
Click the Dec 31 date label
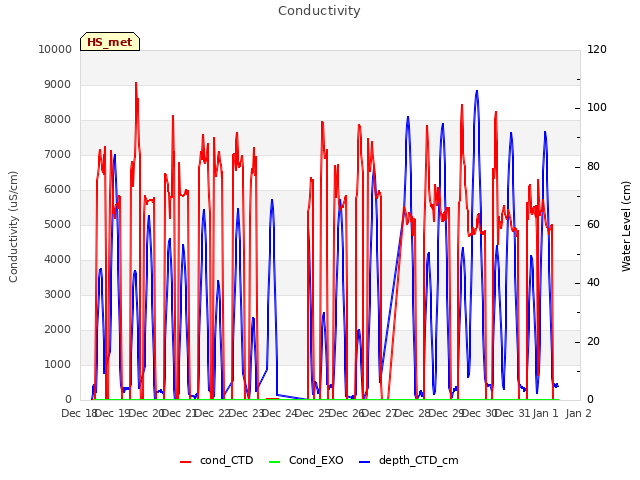pyautogui.click(x=512, y=413)
